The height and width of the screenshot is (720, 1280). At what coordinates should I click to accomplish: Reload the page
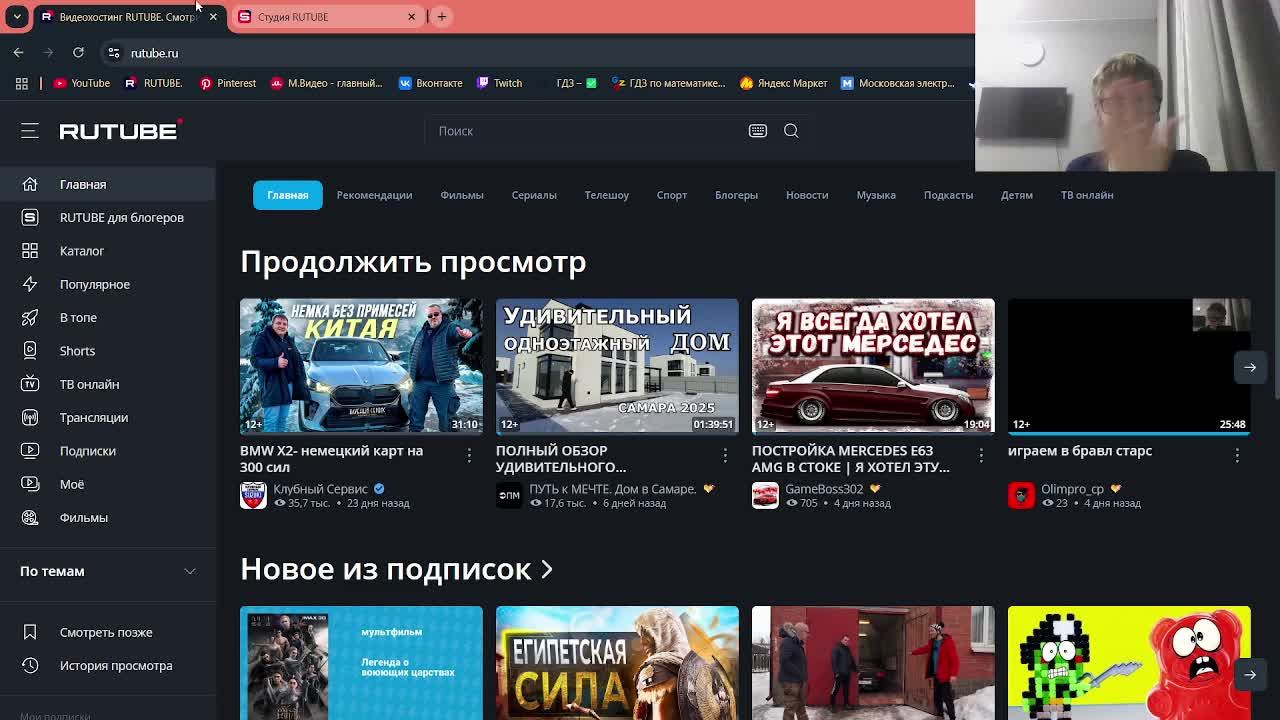coord(78,53)
